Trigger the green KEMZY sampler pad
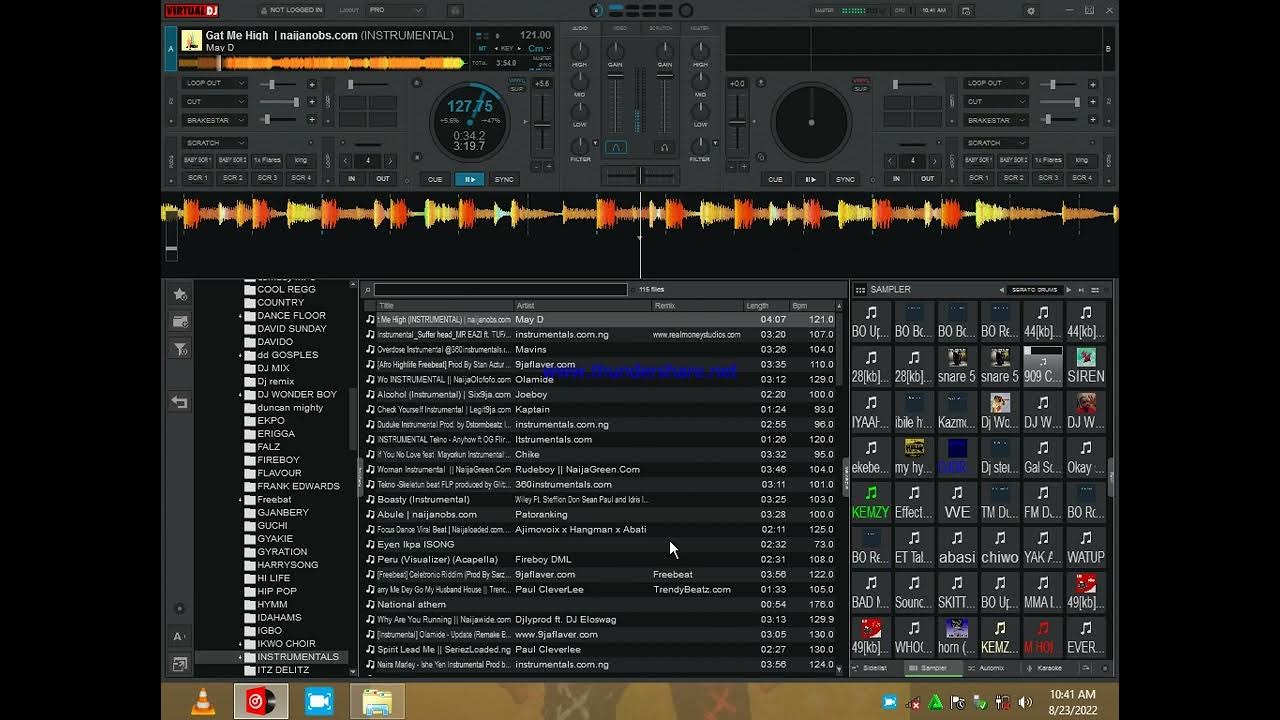The image size is (1280, 720). pyautogui.click(x=870, y=501)
